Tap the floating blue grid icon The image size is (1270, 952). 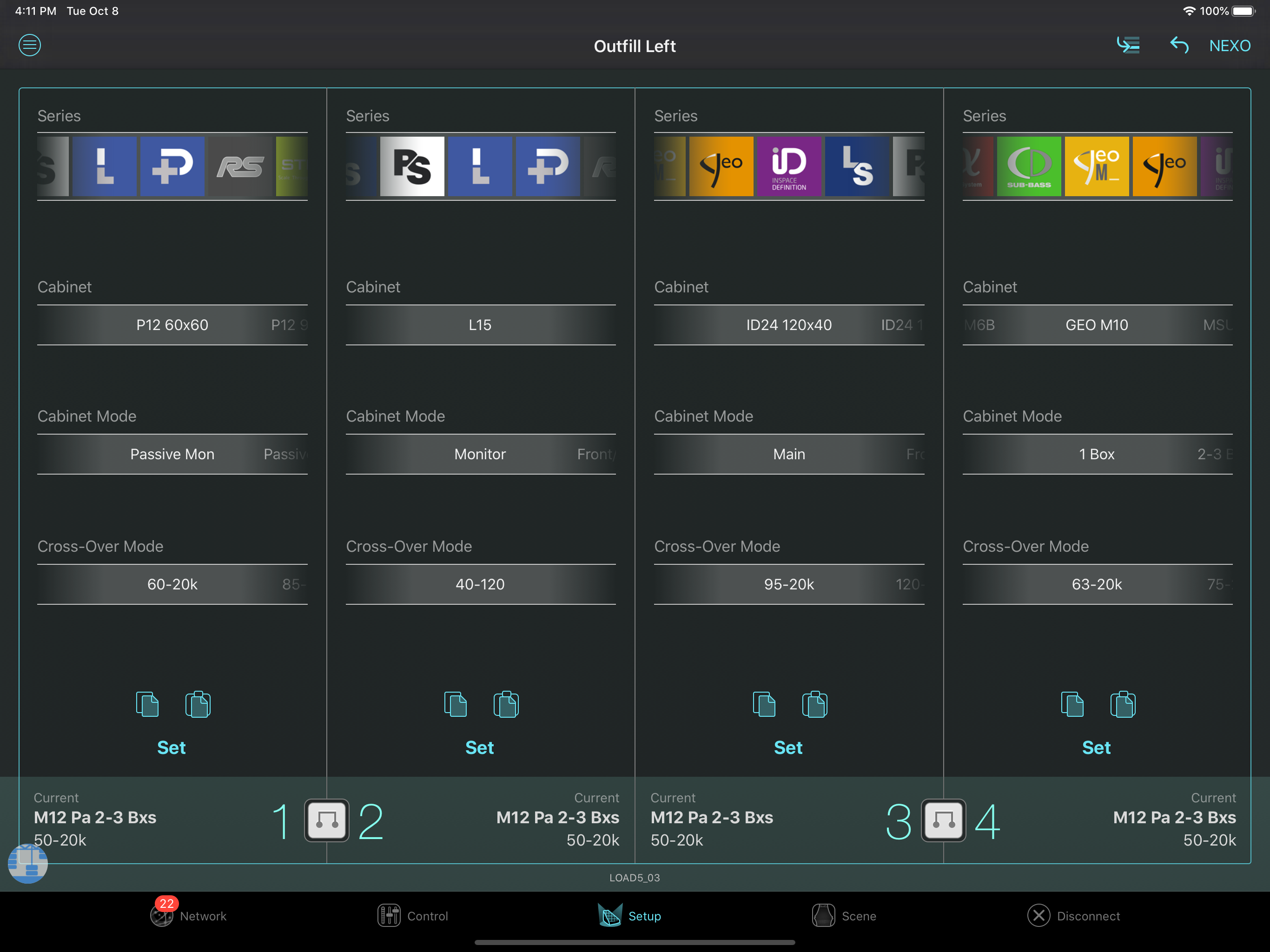(27, 863)
